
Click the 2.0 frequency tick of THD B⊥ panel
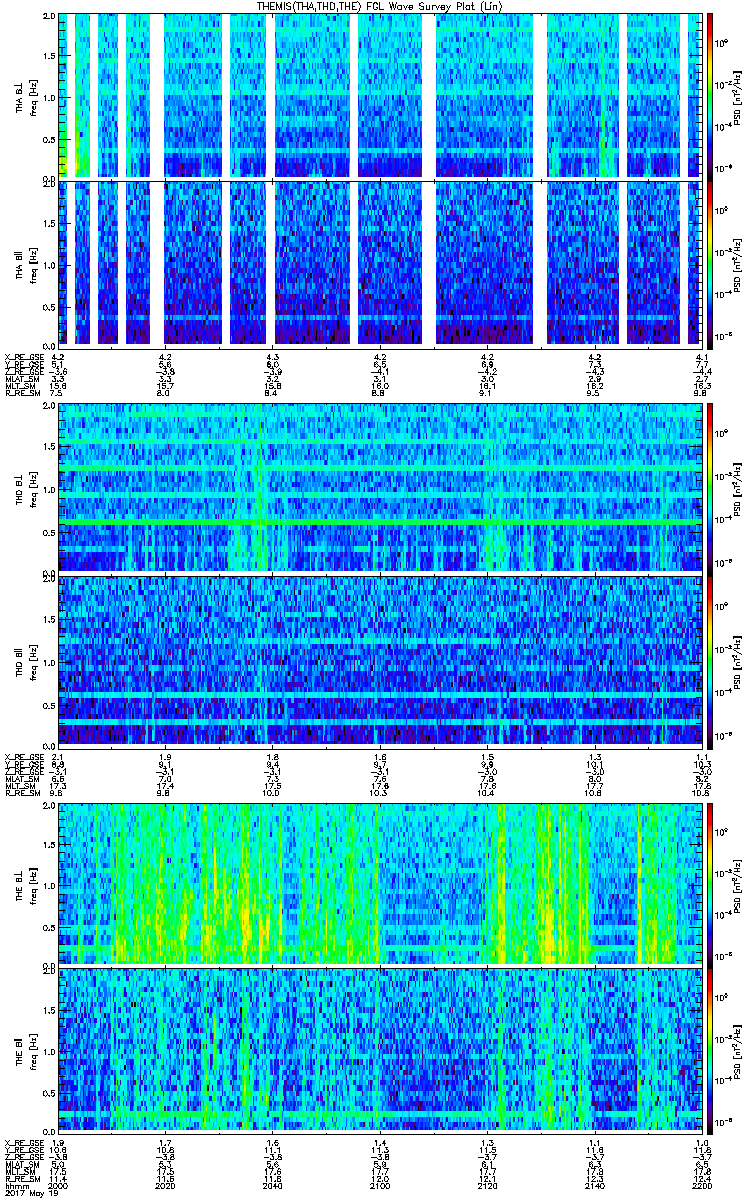[50, 408]
